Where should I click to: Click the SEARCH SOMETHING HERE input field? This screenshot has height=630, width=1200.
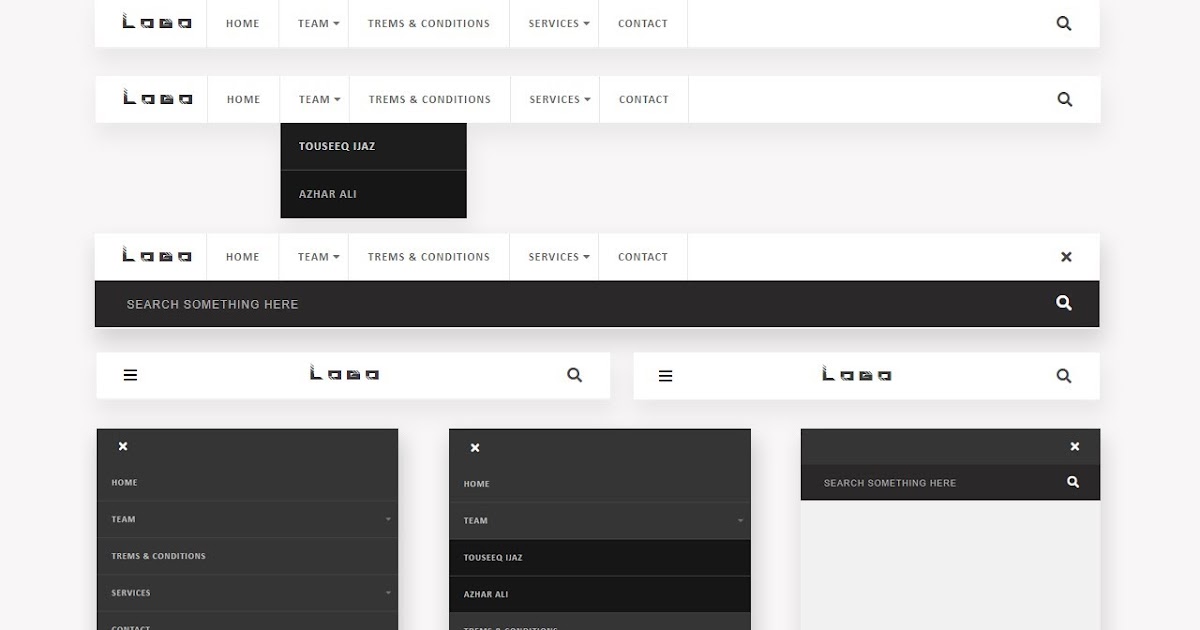click(300, 303)
